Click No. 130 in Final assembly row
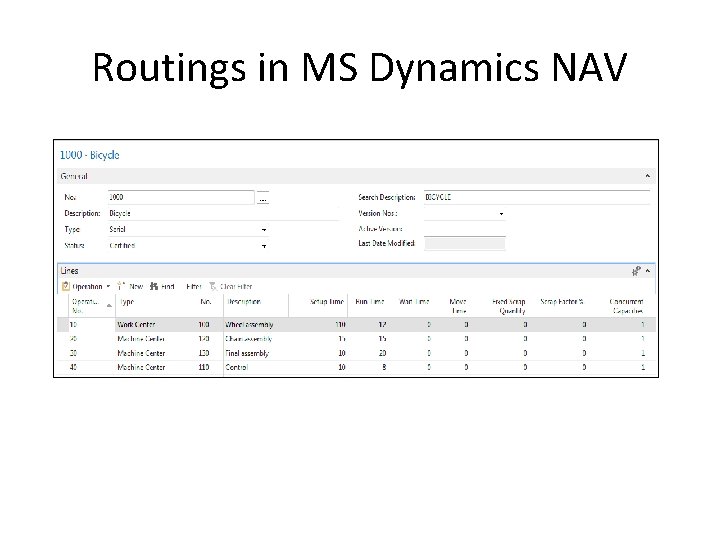 (204, 353)
